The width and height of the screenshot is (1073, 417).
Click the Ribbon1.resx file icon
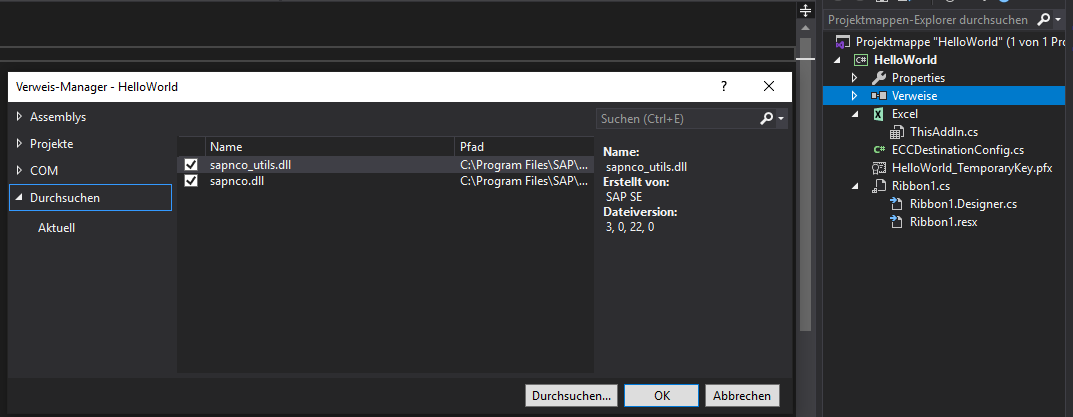click(896, 222)
